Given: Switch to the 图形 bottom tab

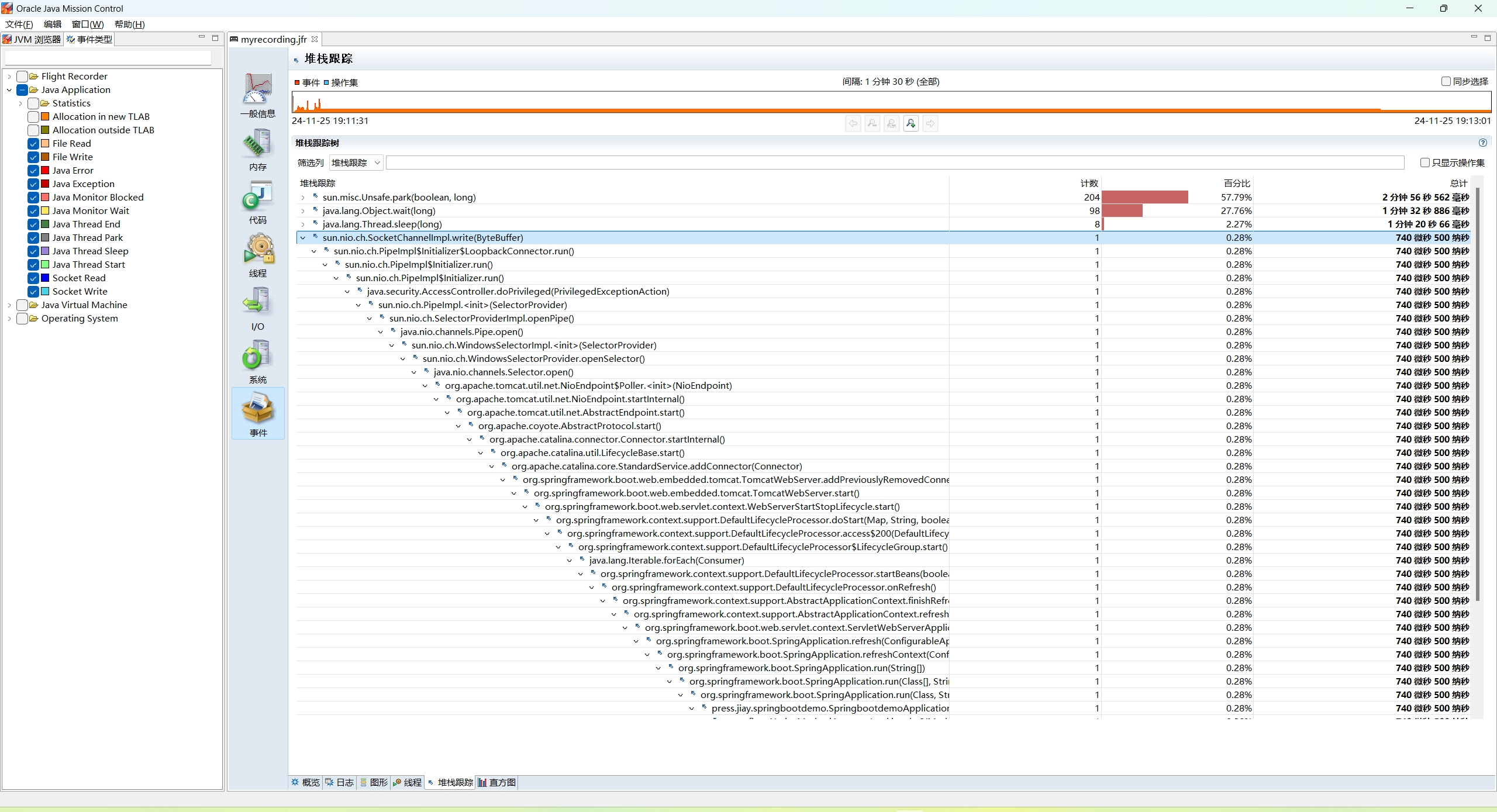Looking at the screenshot, I should (374, 782).
